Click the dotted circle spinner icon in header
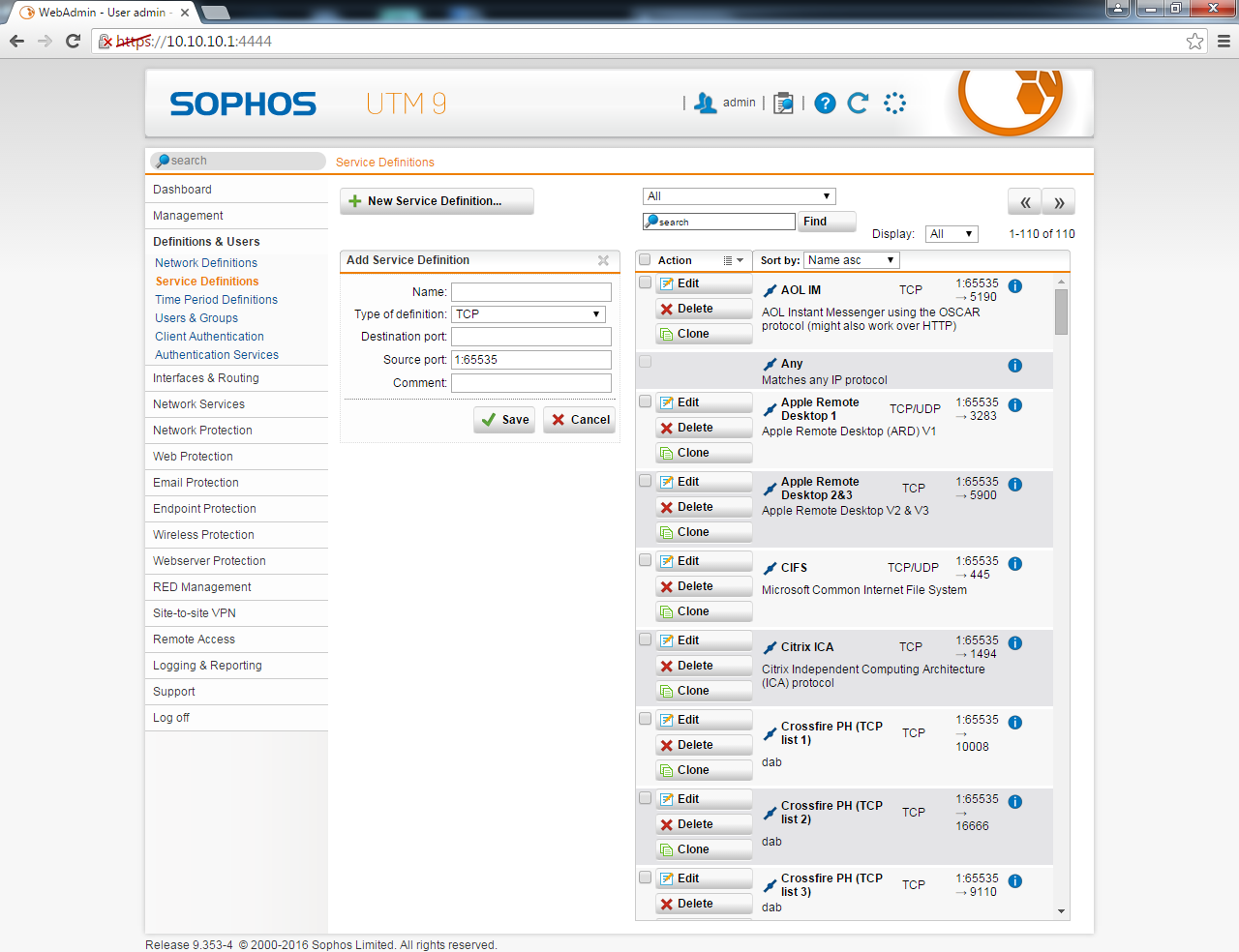The image size is (1239, 952). [894, 103]
